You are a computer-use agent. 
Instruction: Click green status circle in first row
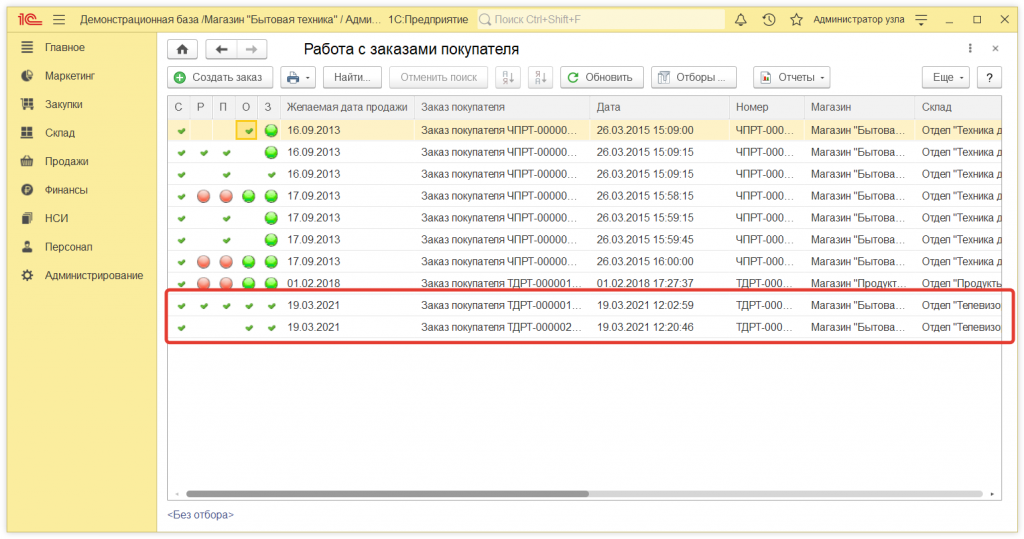(x=271, y=130)
